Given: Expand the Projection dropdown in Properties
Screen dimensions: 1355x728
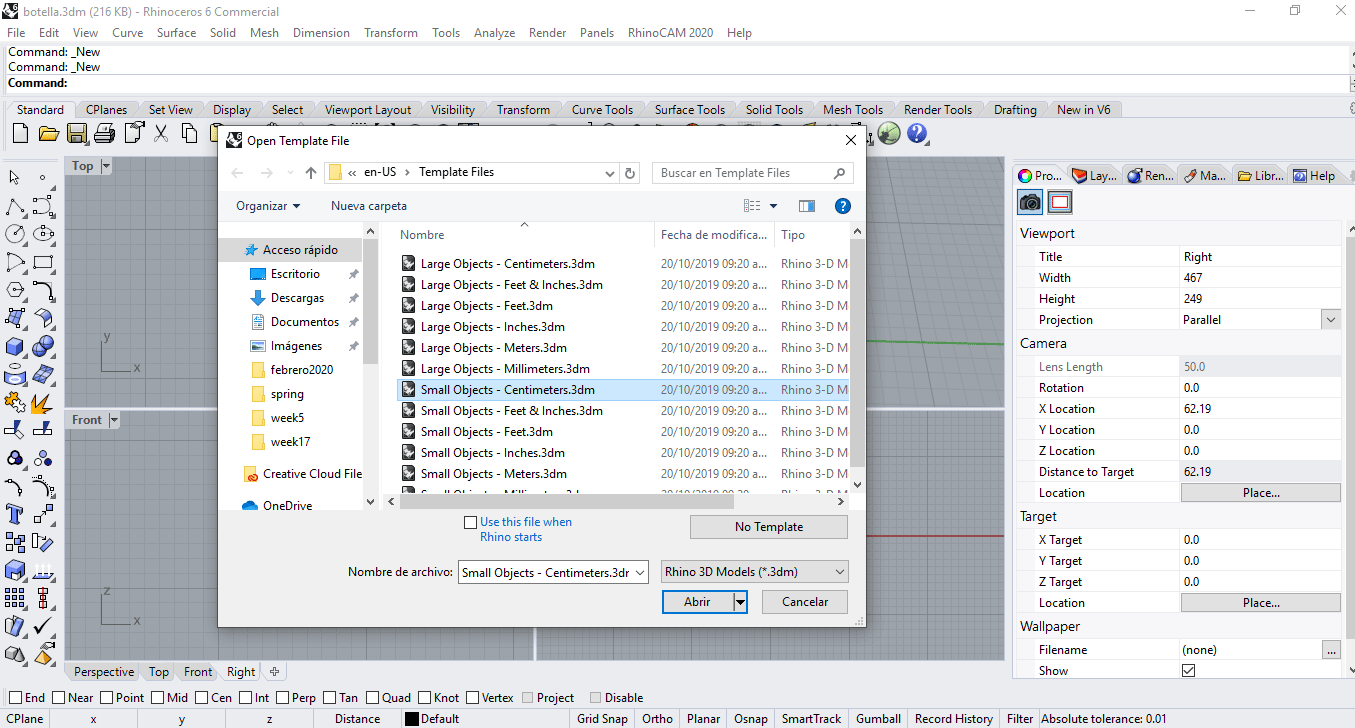Looking at the screenshot, I should pos(1330,320).
